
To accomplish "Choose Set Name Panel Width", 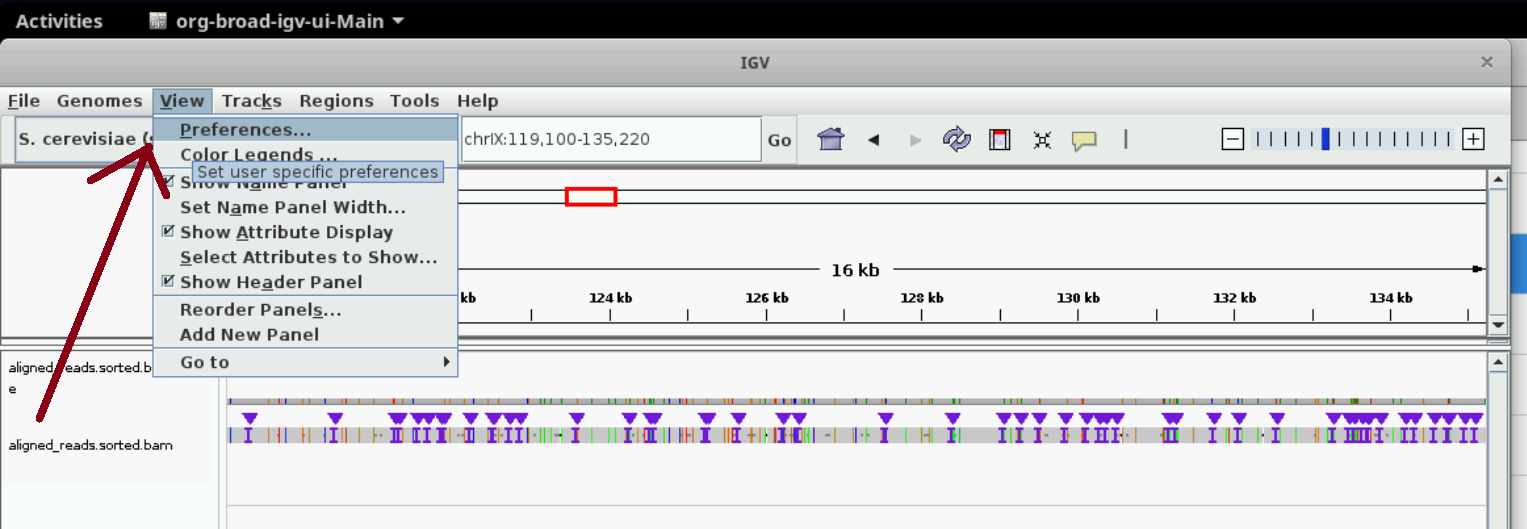I will 305,207.
